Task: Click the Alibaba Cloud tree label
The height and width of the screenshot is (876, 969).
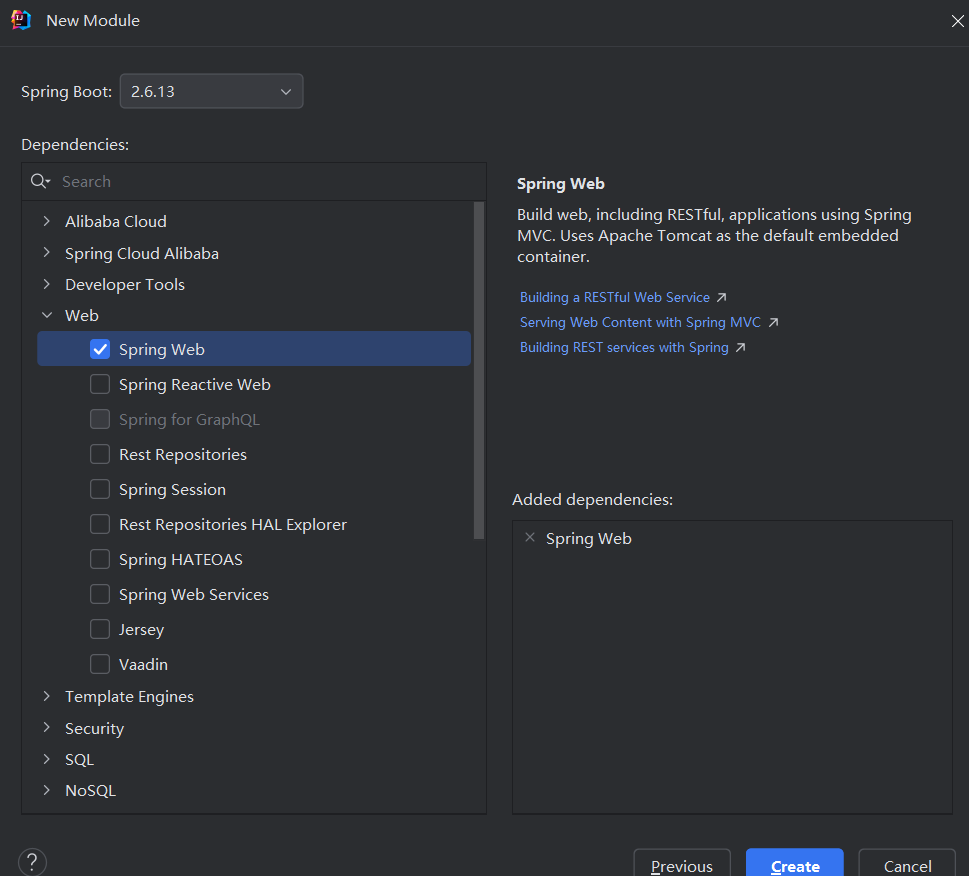Action: pyautogui.click(x=116, y=221)
